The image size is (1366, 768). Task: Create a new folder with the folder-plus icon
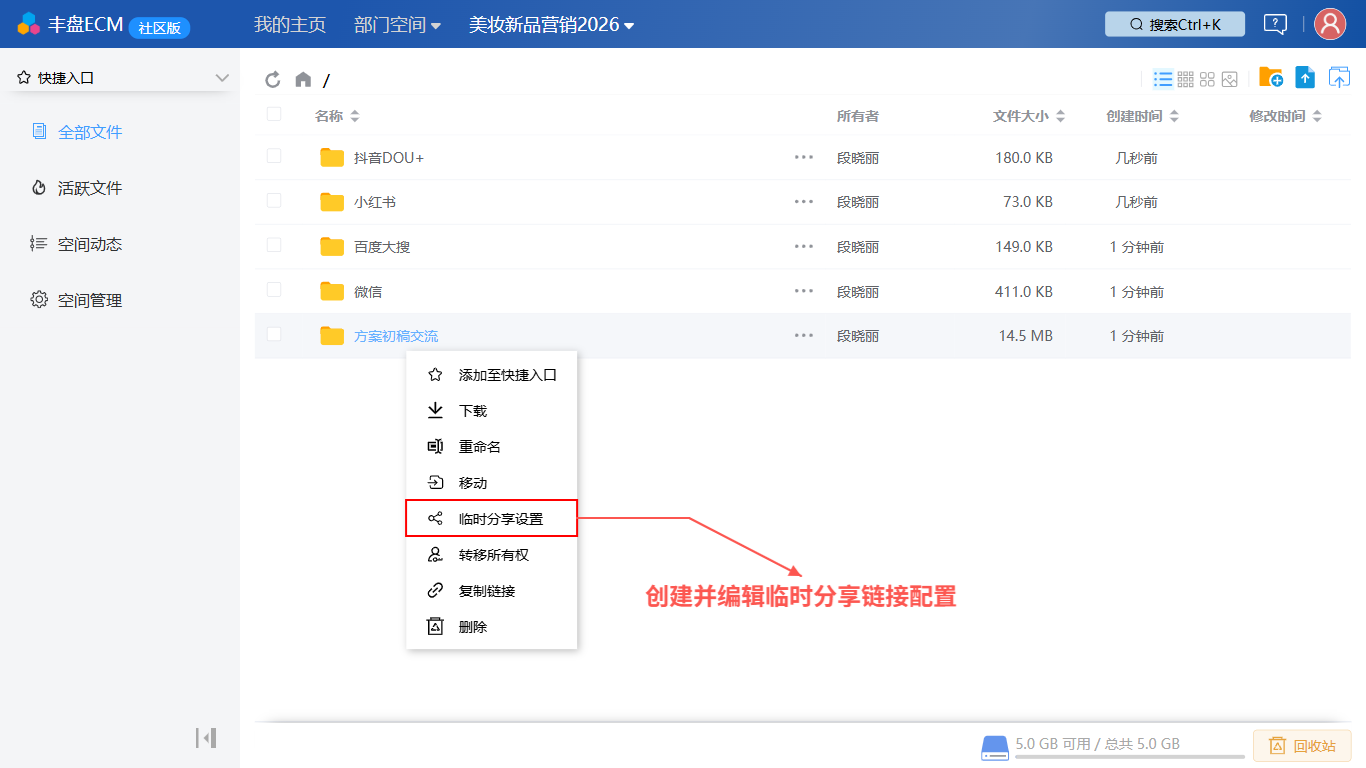[x=1271, y=77]
